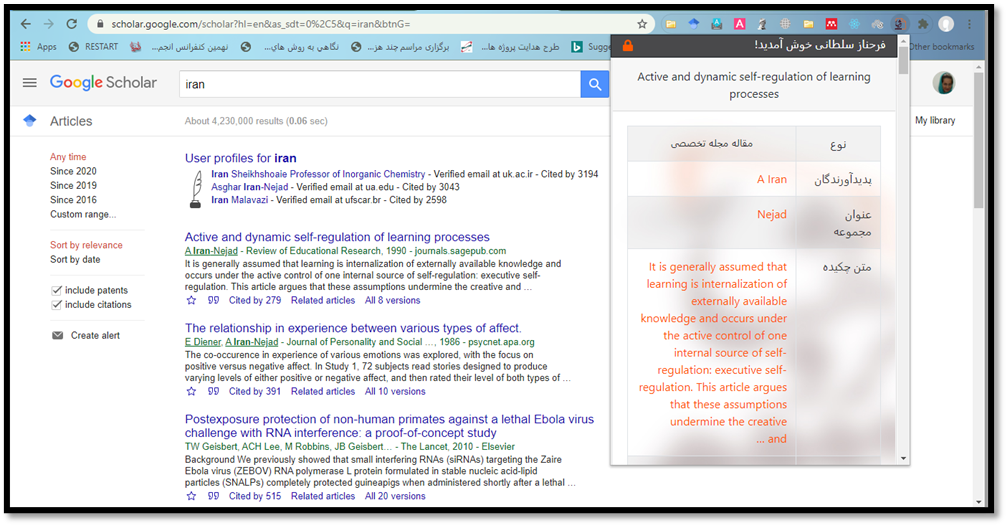Uncheck the include patents checkbox
The height and width of the screenshot is (526, 1007).
[57, 290]
